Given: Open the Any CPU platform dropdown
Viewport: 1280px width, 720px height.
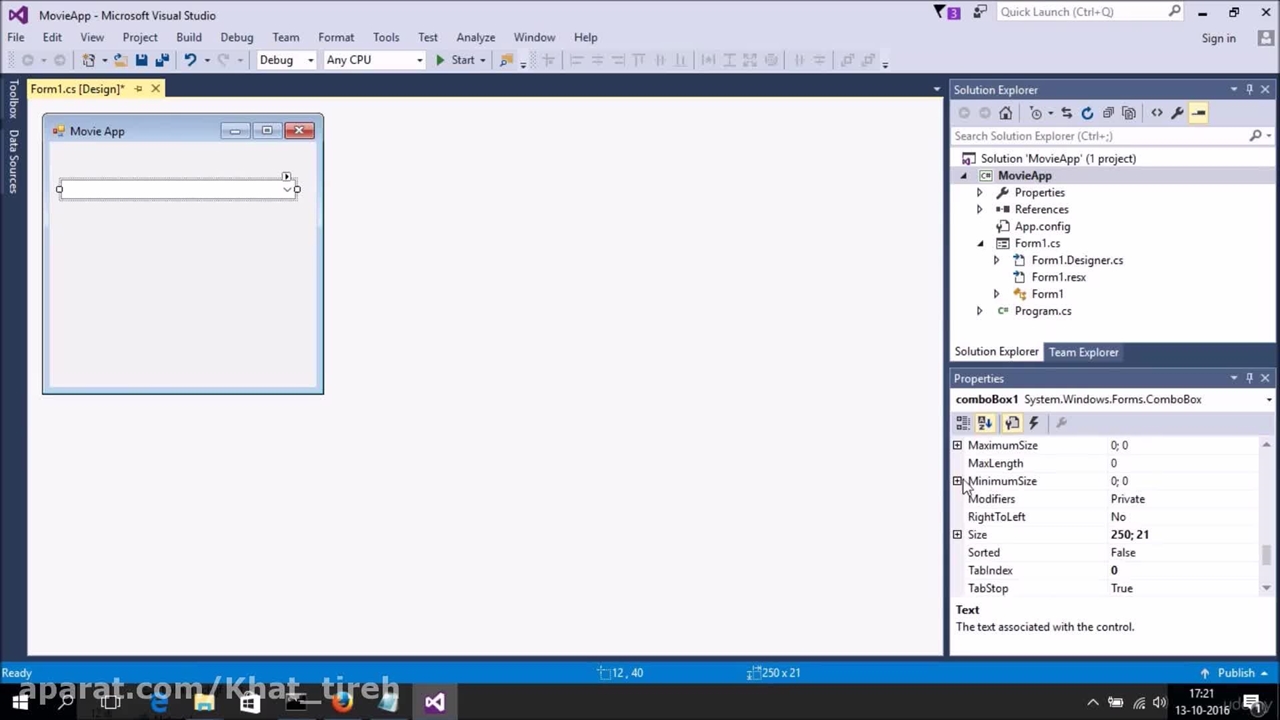Looking at the screenshot, I should pyautogui.click(x=374, y=60).
